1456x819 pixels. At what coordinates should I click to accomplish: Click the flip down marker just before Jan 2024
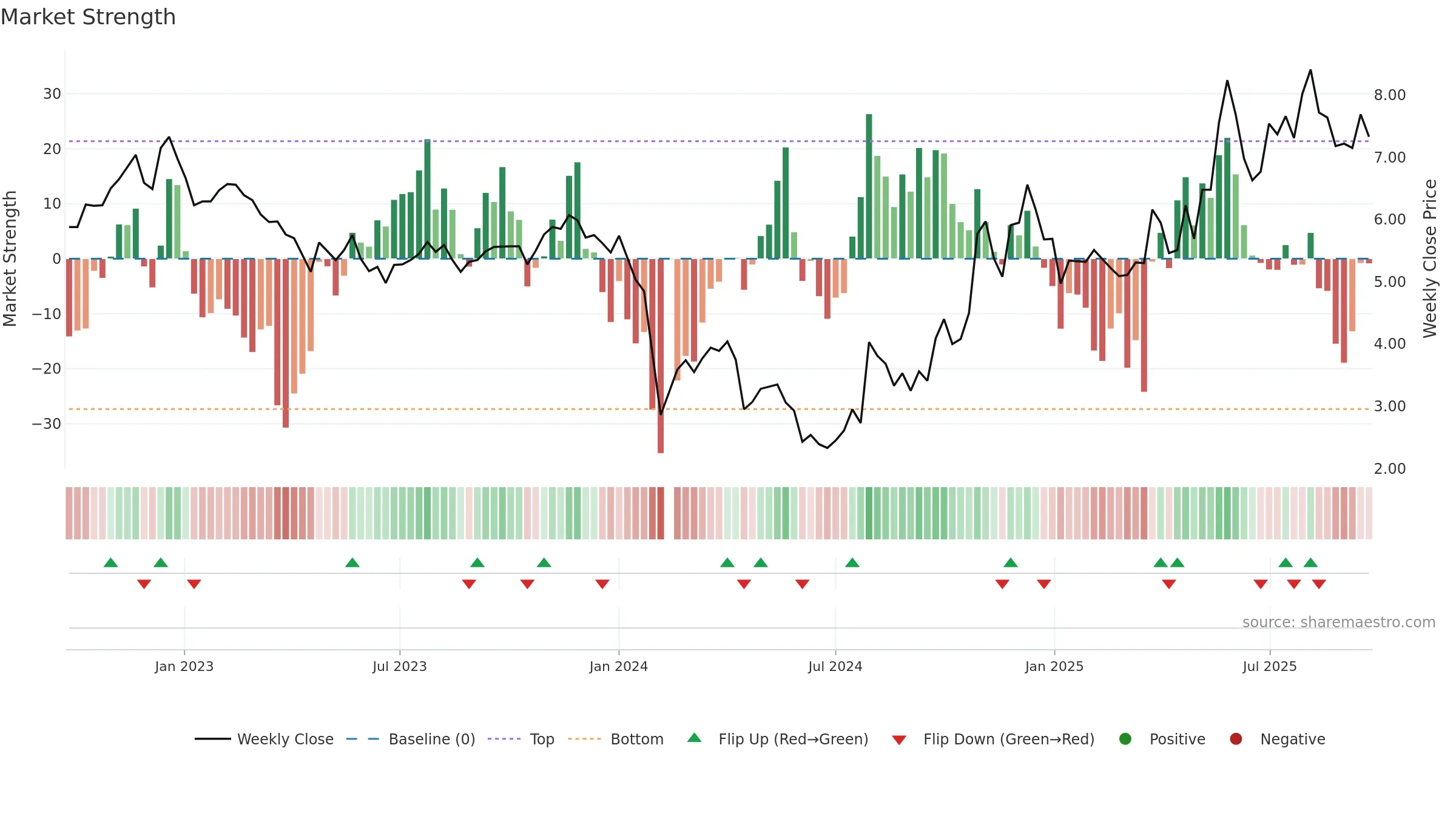point(602,584)
